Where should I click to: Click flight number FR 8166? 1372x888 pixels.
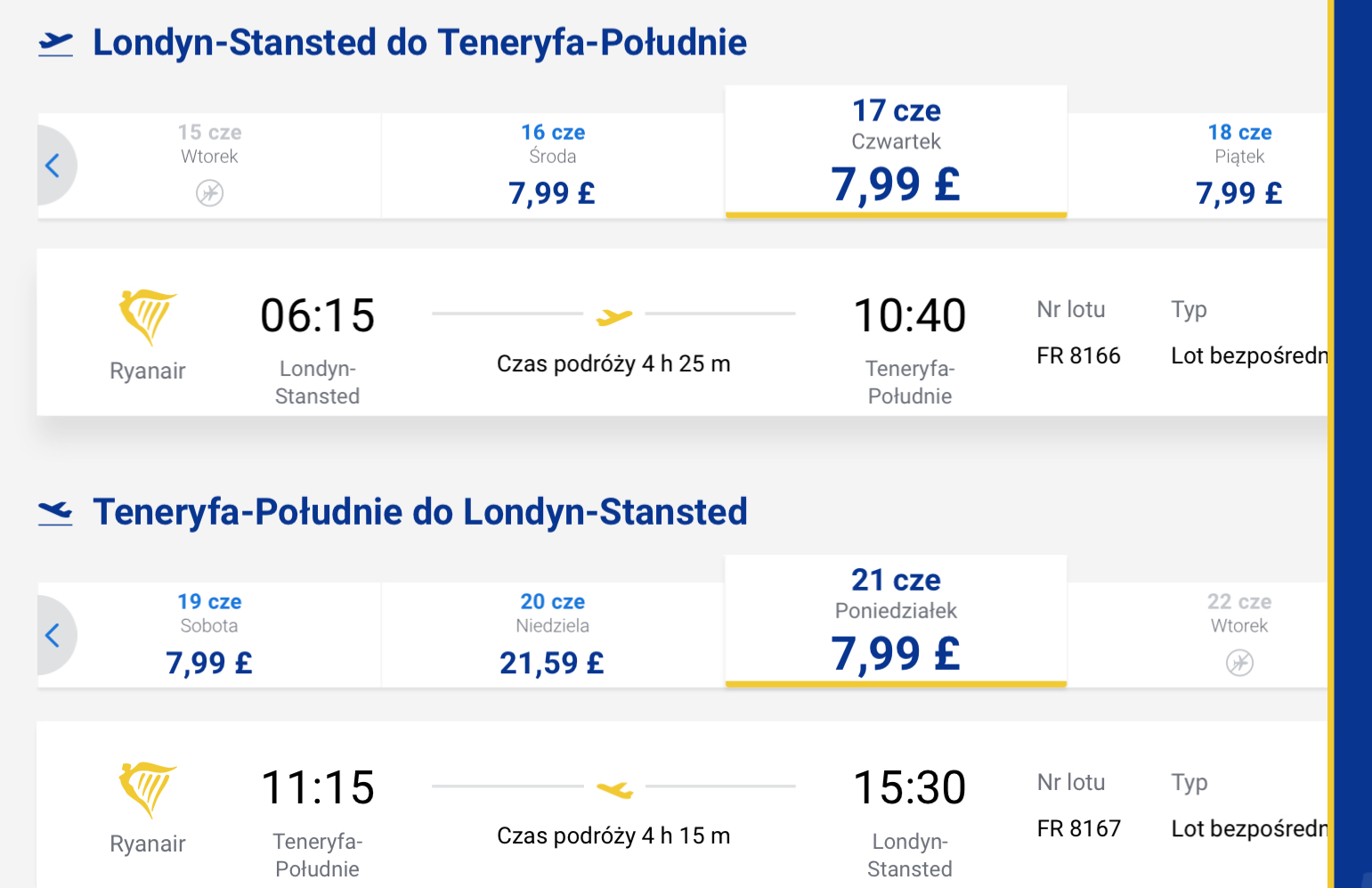click(x=1078, y=356)
